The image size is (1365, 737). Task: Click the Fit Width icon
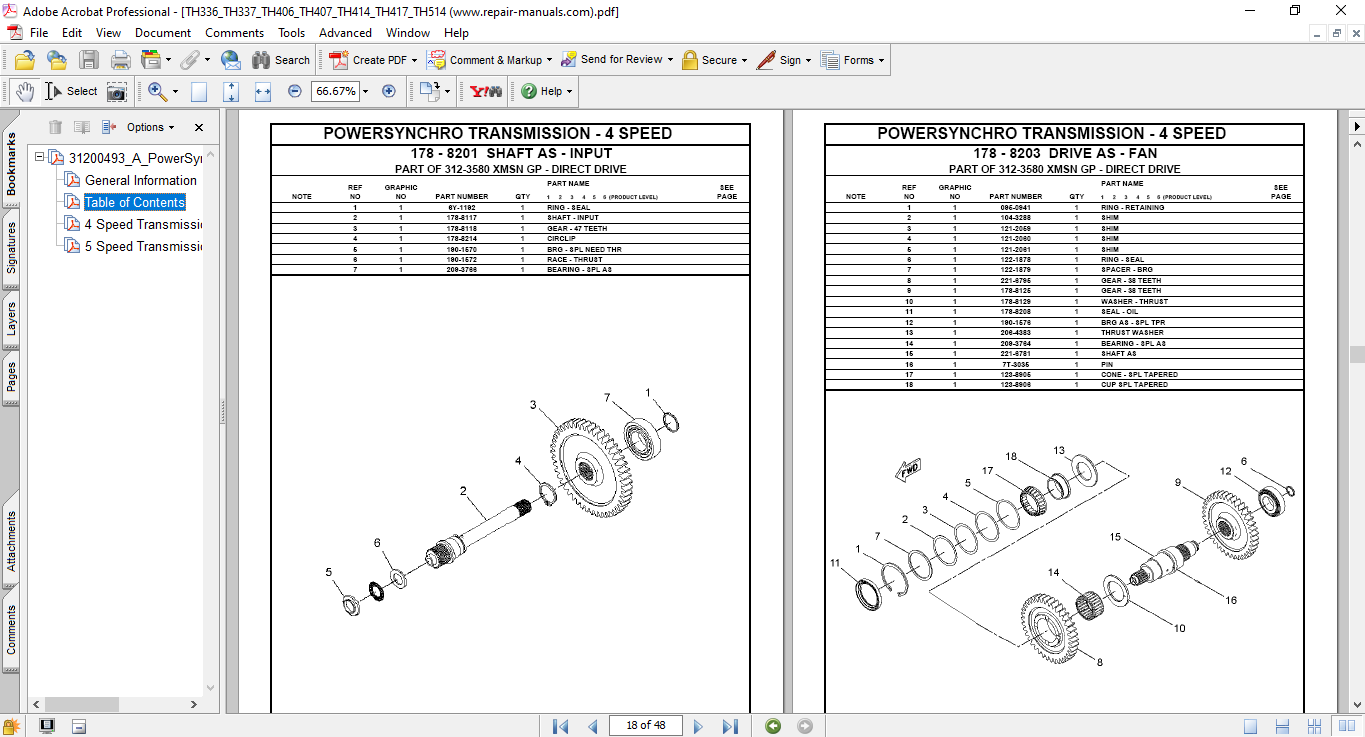[x=263, y=91]
